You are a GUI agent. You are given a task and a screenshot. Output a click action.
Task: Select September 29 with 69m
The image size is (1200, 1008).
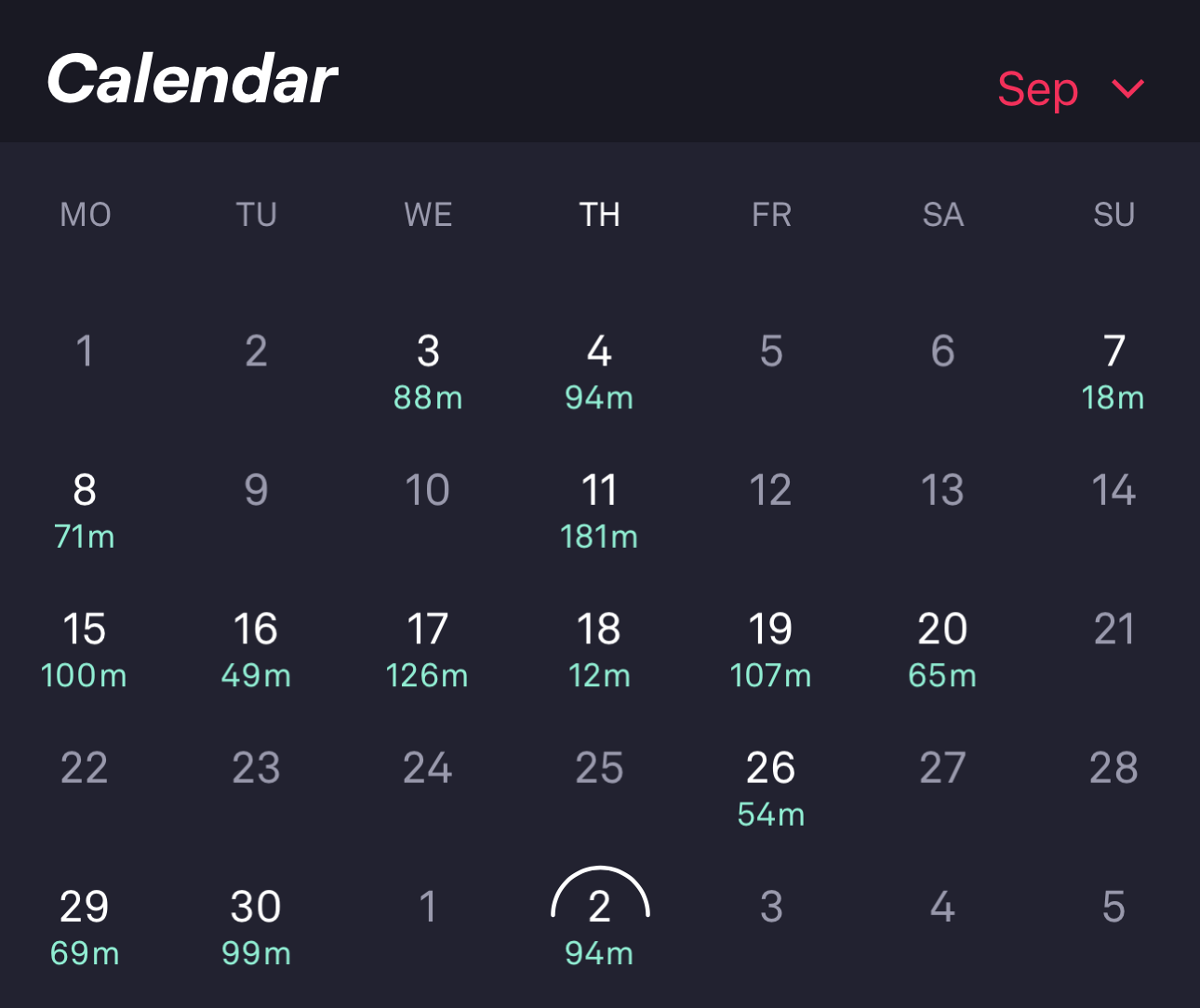(85, 925)
